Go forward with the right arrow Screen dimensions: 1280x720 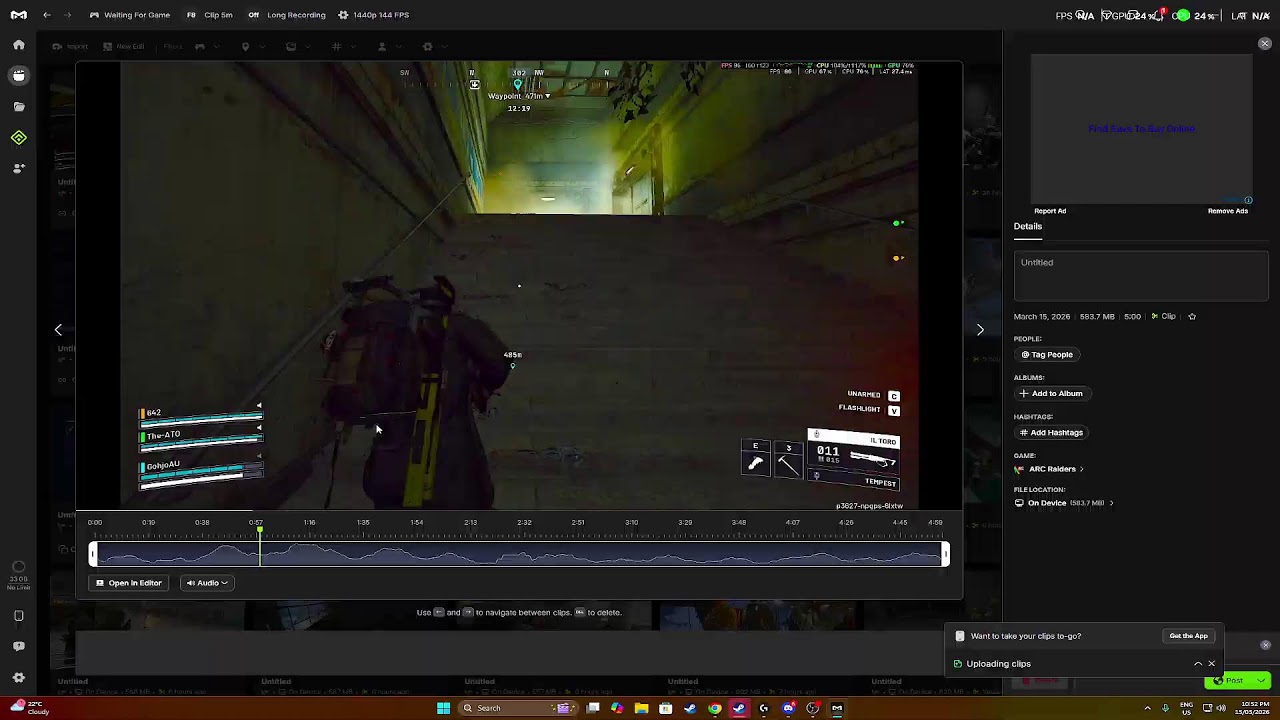(67, 15)
